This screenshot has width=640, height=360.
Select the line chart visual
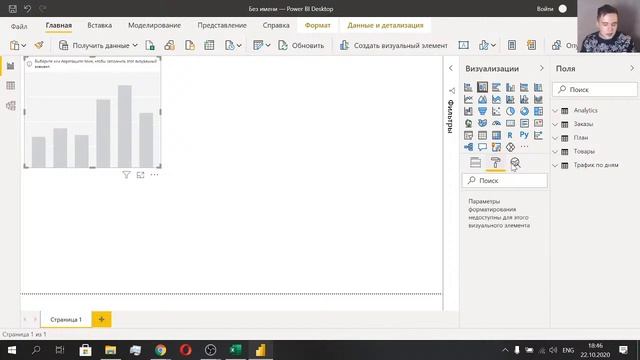[x=468, y=99]
